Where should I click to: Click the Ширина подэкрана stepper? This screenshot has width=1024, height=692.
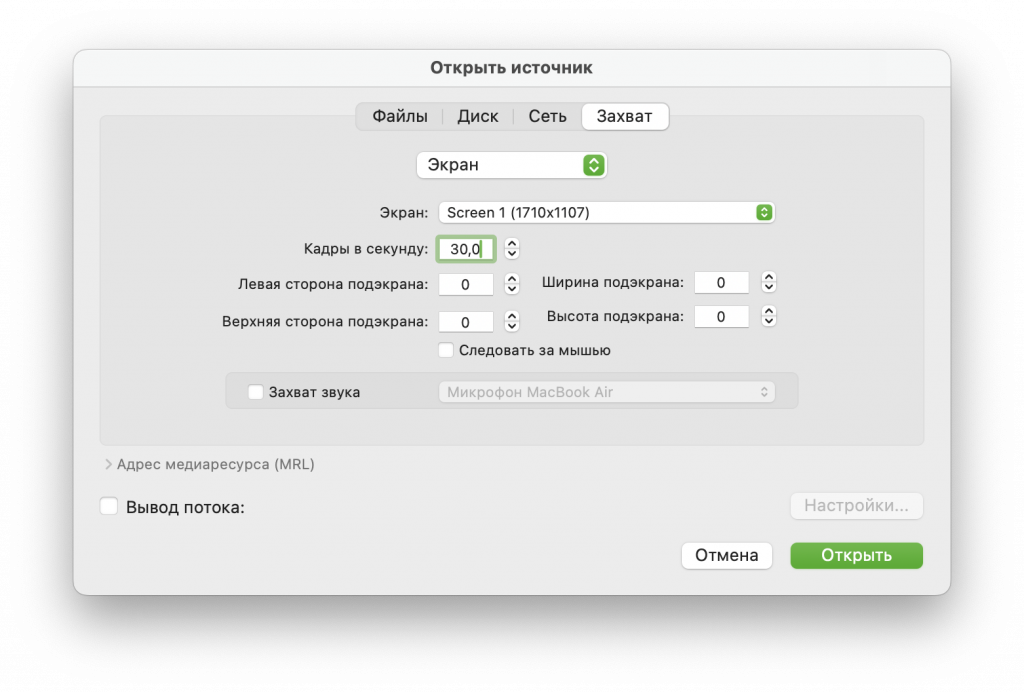click(x=768, y=283)
